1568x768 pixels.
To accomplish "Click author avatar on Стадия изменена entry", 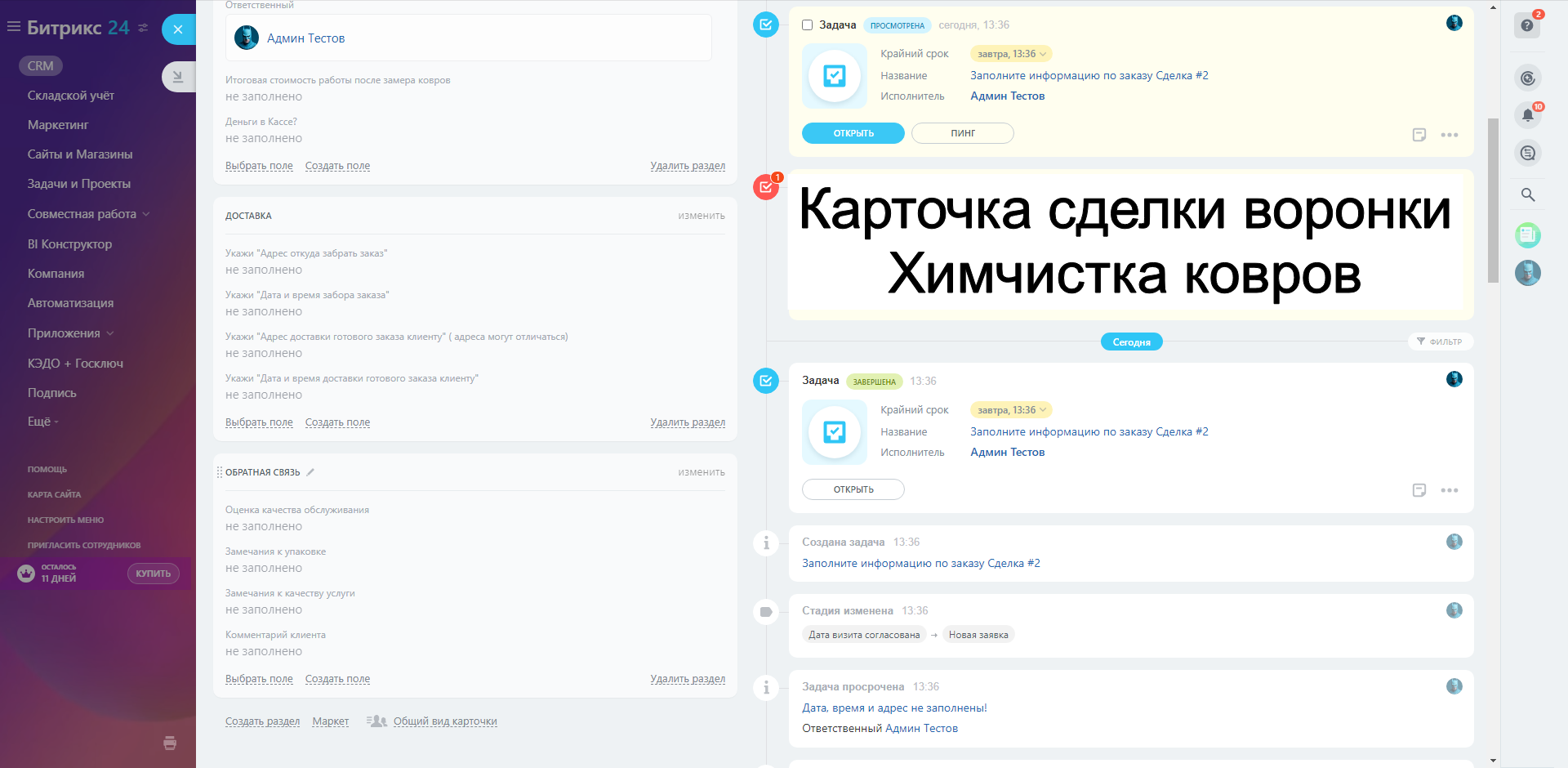I will click(1454, 610).
